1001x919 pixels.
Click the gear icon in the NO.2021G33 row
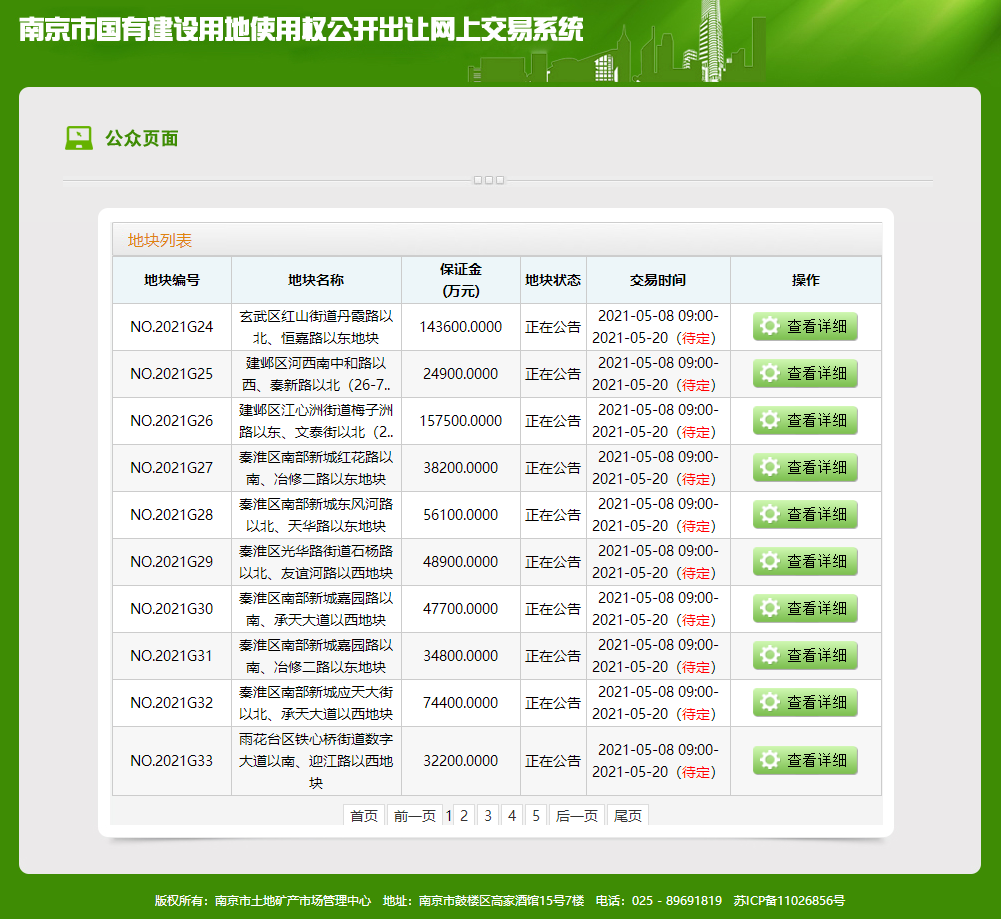coord(769,761)
